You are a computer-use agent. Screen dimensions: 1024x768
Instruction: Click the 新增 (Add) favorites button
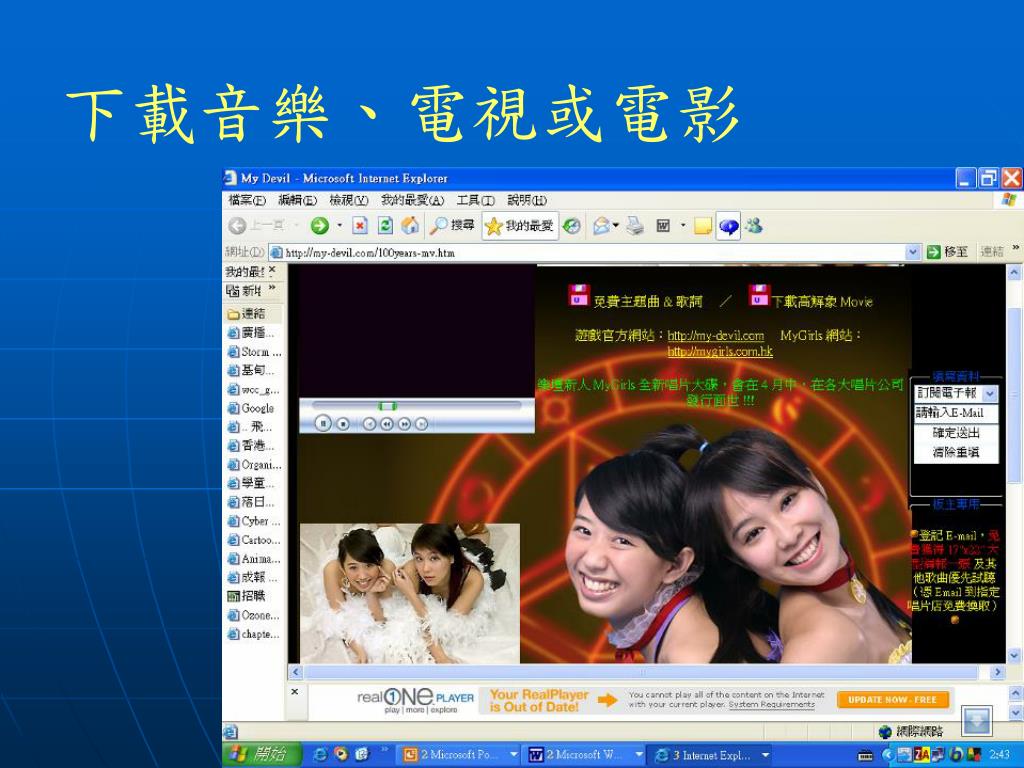[244, 290]
